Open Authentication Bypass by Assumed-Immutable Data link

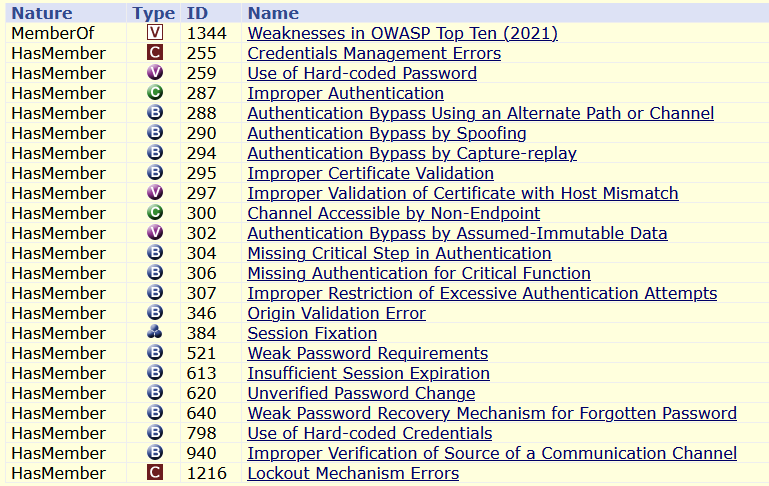click(x=457, y=233)
